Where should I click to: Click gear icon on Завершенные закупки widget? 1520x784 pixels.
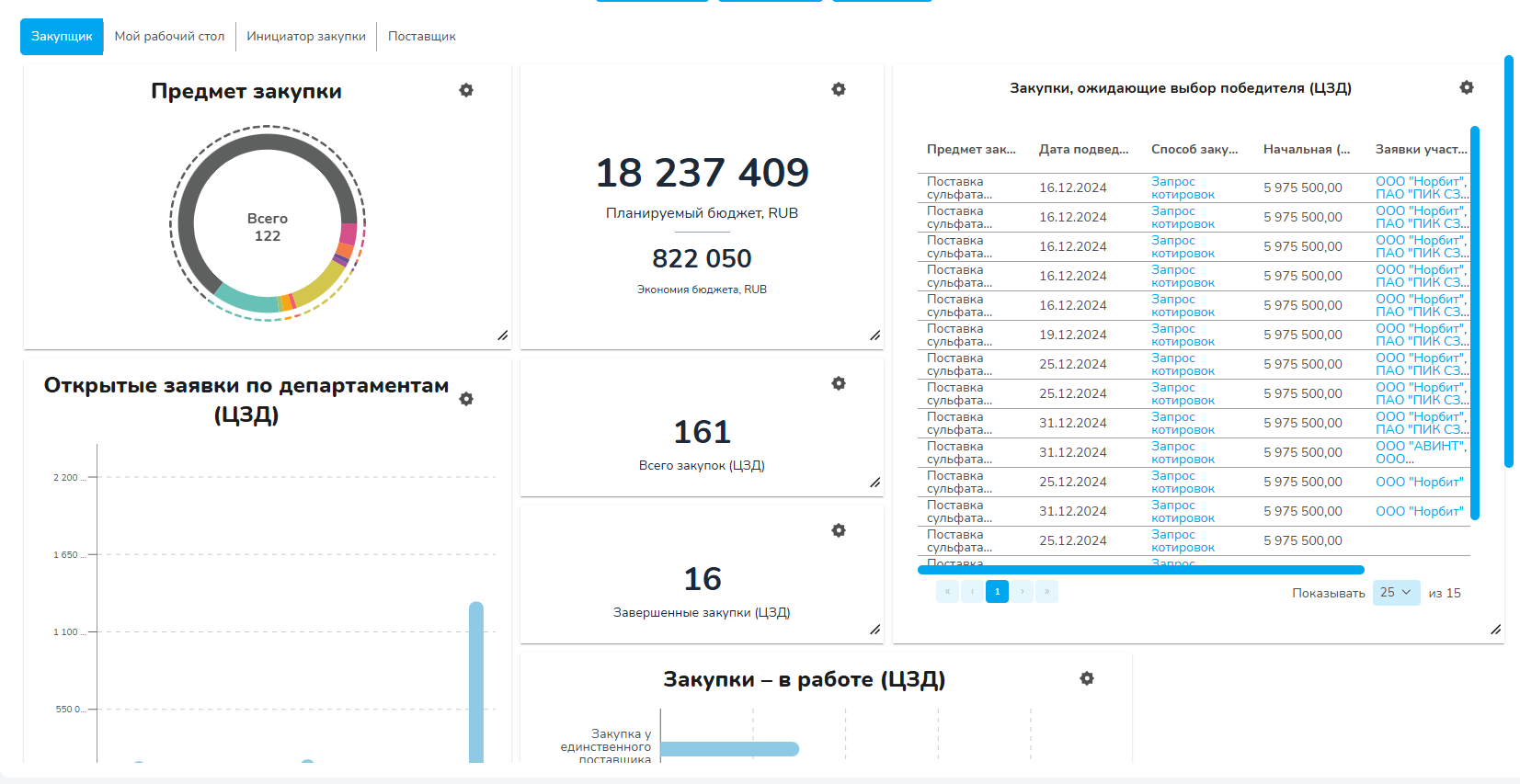coord(839,530)
